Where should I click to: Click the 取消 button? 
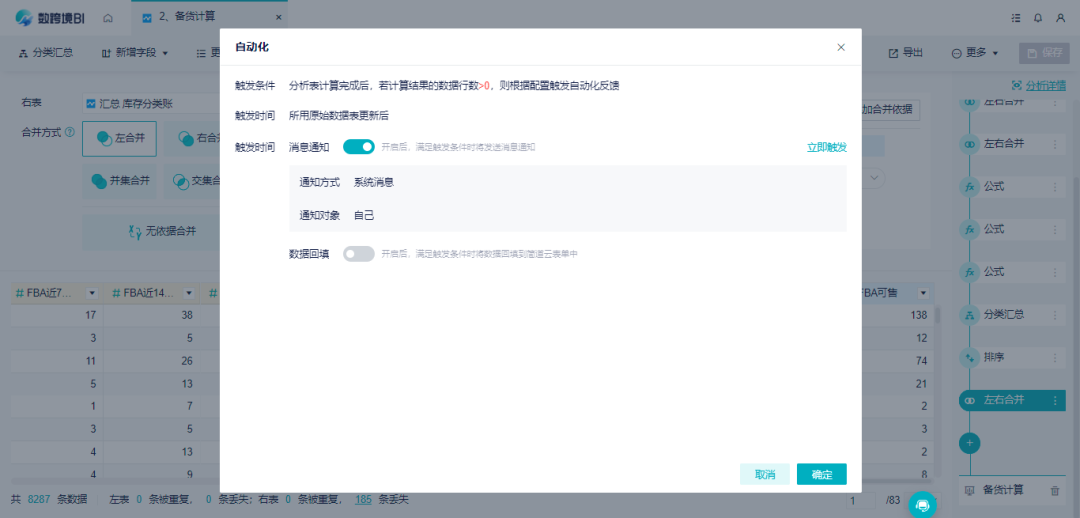(765, 474)
